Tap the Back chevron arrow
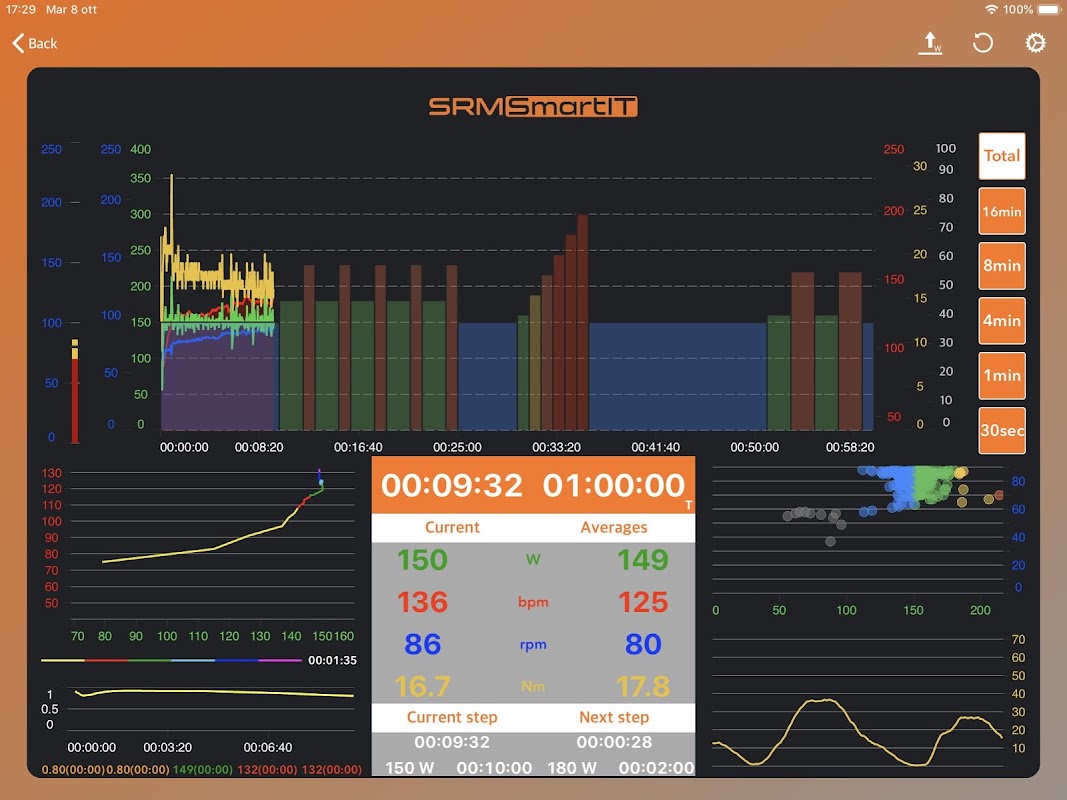The width and height of the screenshot is (1067, 800). pyautogui.click(x=18, y=44)
